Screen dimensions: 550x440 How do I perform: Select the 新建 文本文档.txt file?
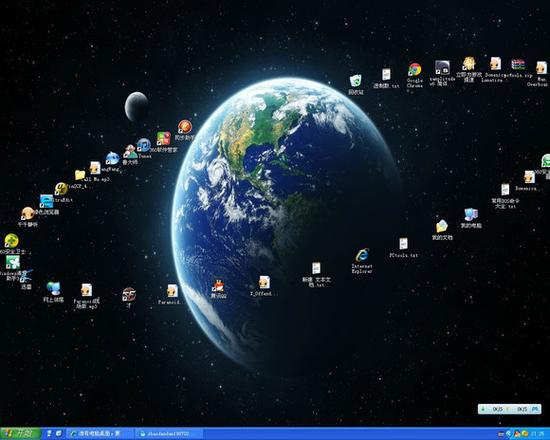316,268
